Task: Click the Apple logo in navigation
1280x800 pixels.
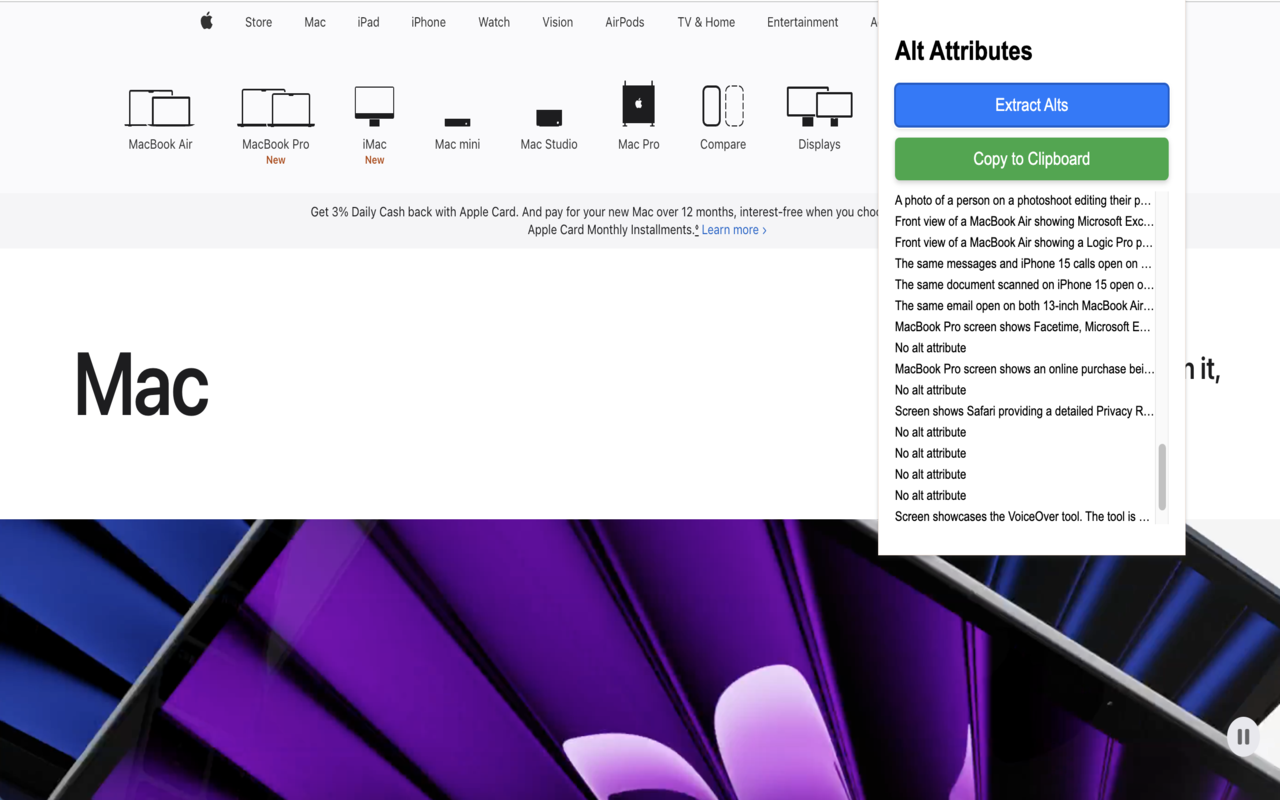Action: click(207, 22)
